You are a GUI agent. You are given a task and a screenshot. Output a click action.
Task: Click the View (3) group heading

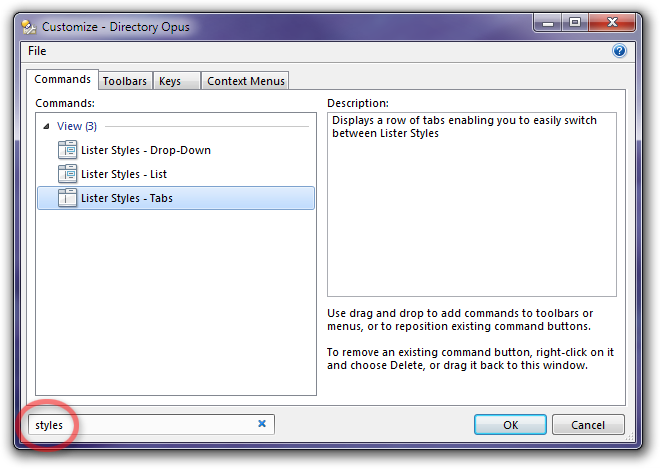pos(77,126)
